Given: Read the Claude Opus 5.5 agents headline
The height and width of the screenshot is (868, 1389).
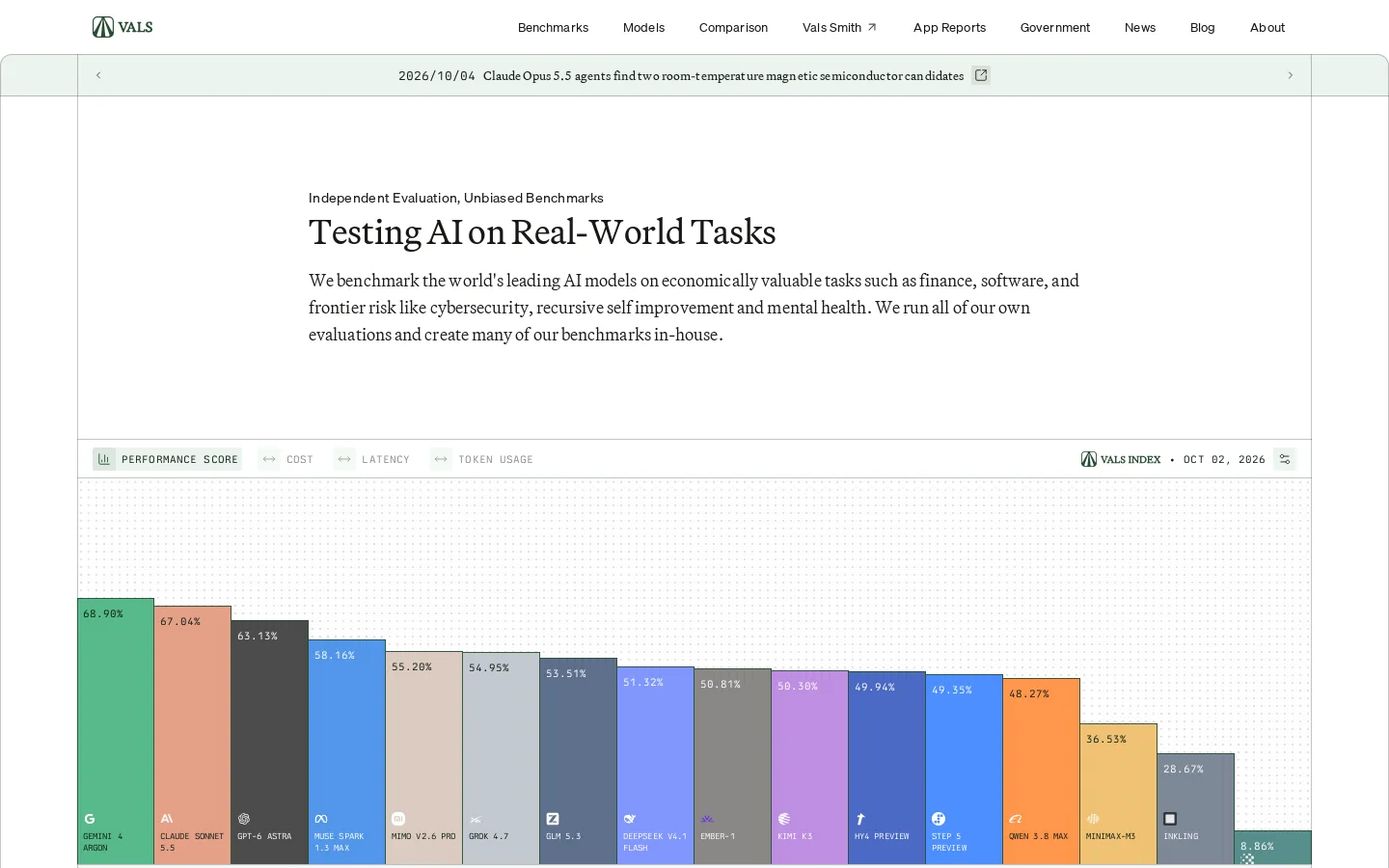Looking at the screenshot, I should pos(723,75).
